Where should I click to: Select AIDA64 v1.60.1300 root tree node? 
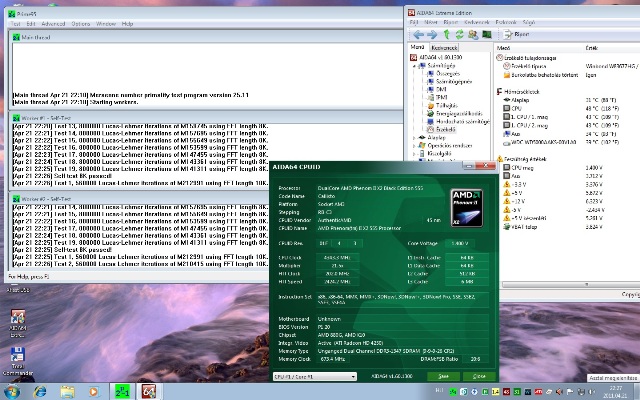pos(436,58)
